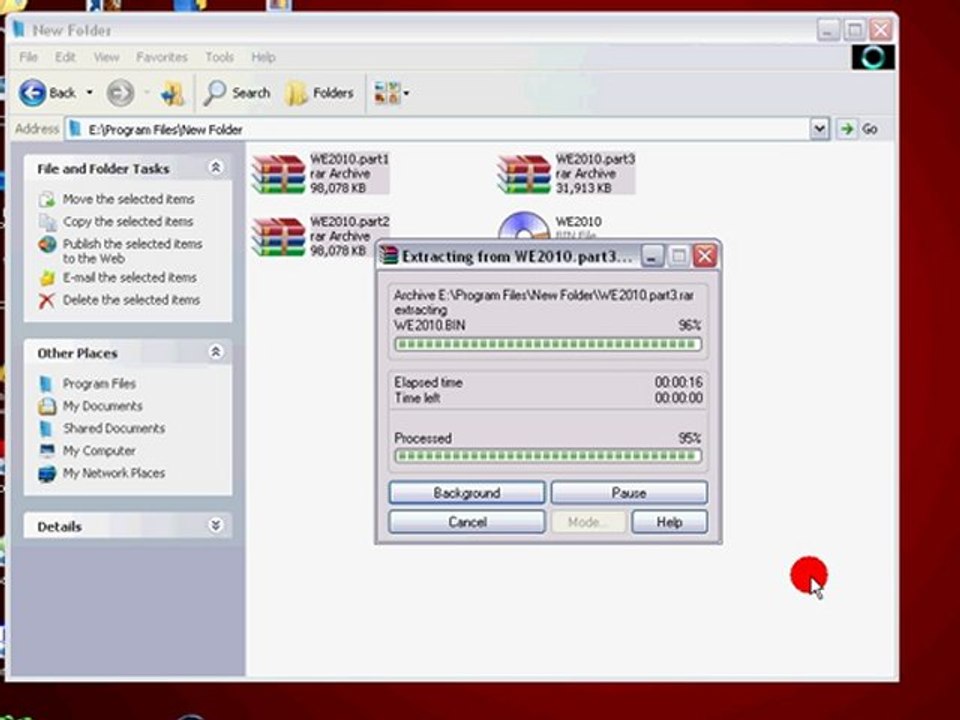Click the Processed total progress bar
Image resolution: width=960 pixels, height=720 pixels.
click(x=548, y=456)
